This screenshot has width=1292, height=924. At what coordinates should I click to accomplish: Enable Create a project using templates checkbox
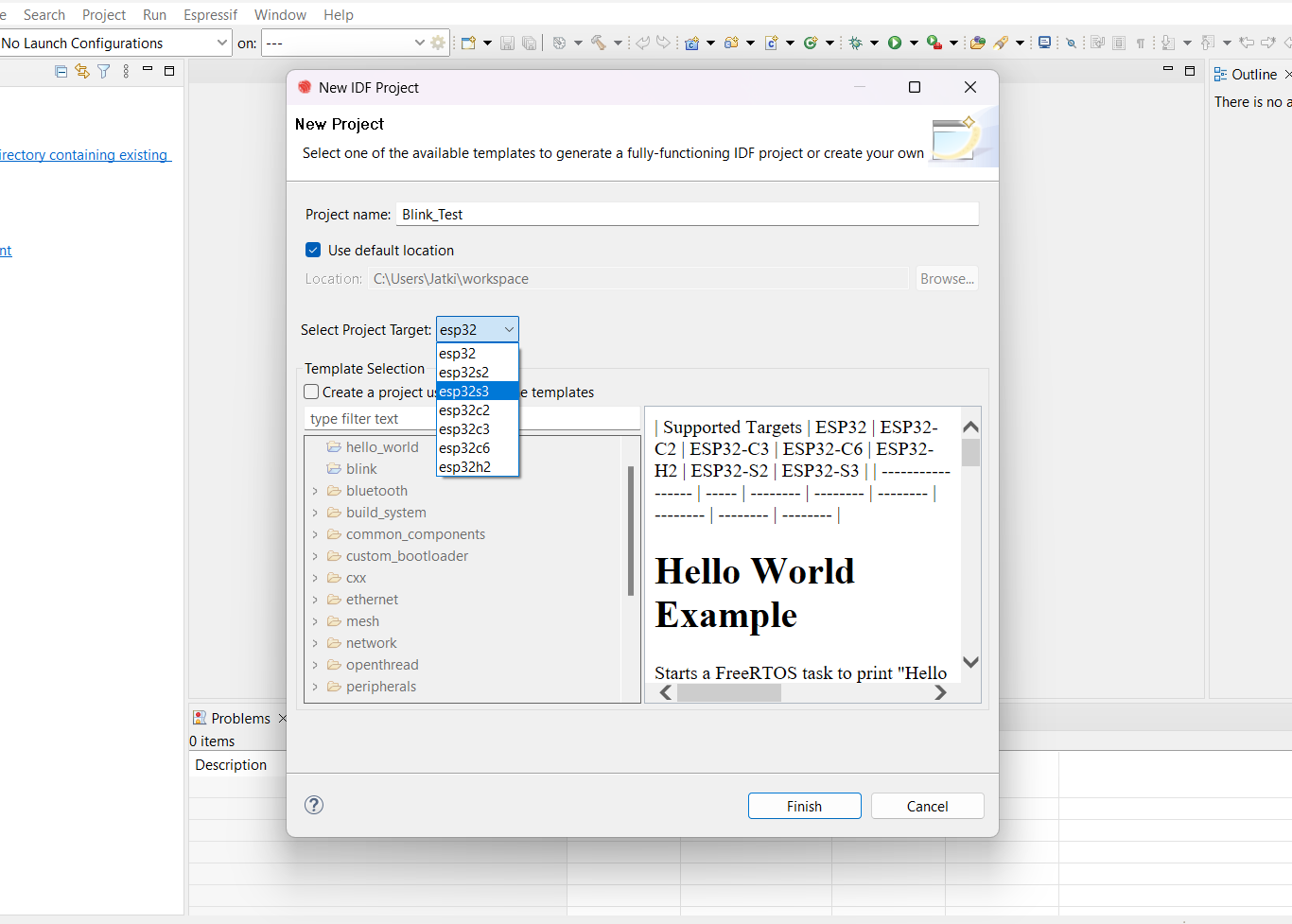311,392
